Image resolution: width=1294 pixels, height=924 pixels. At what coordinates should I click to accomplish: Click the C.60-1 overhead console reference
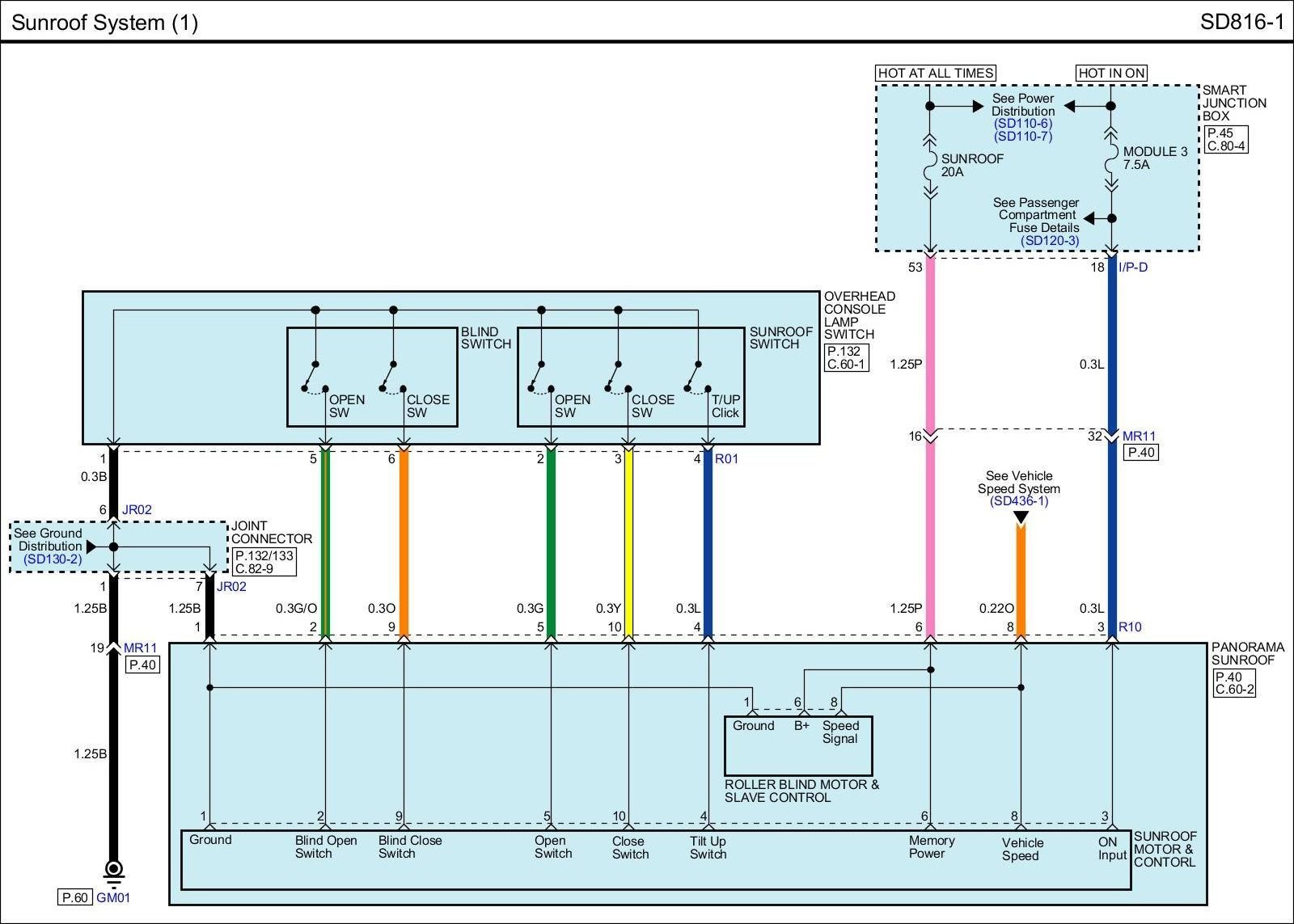(846, 365)
